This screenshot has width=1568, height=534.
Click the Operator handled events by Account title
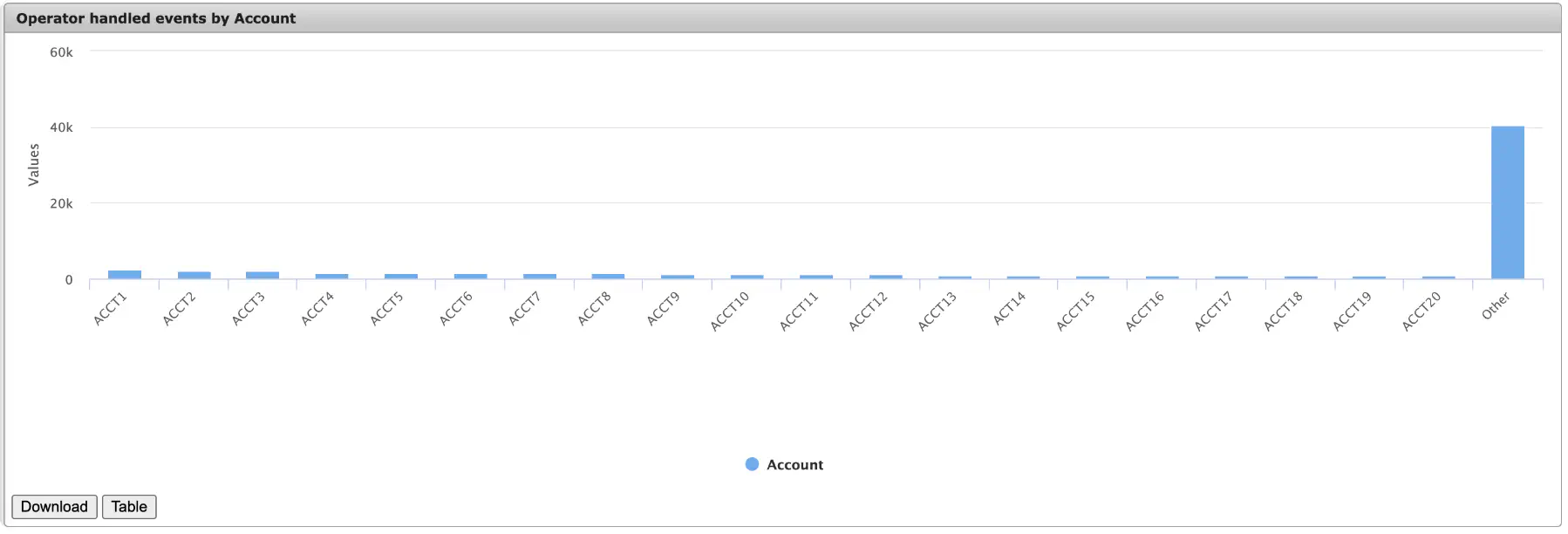156,18
